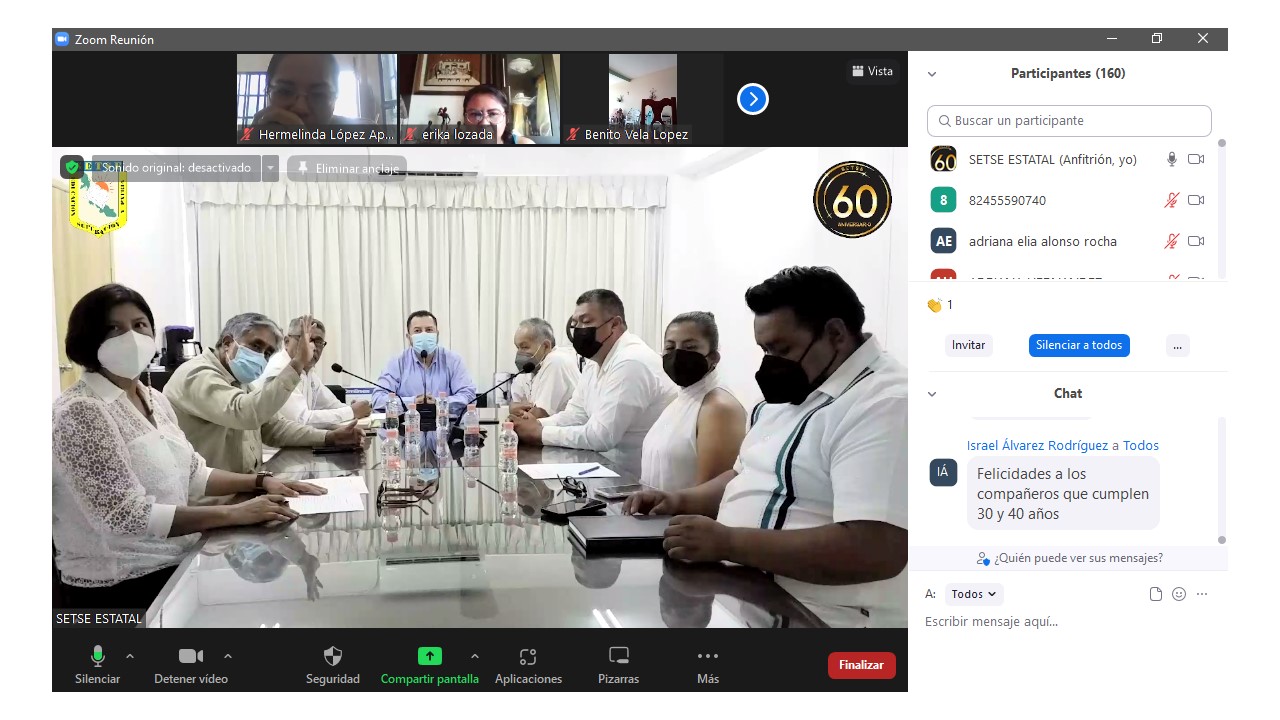
Task: Click SETSE ESTATAL host camera icon
Action: [x=1196, y=159]
